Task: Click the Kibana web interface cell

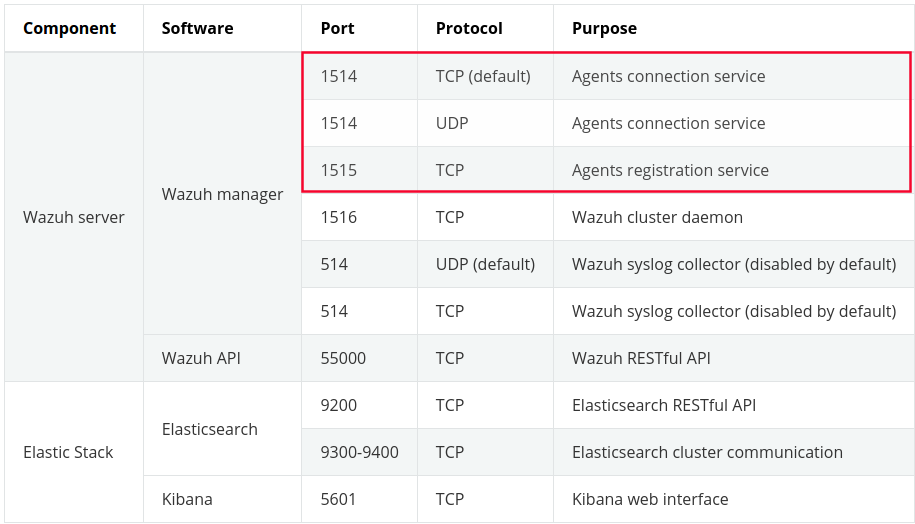Action: point(650,499)
